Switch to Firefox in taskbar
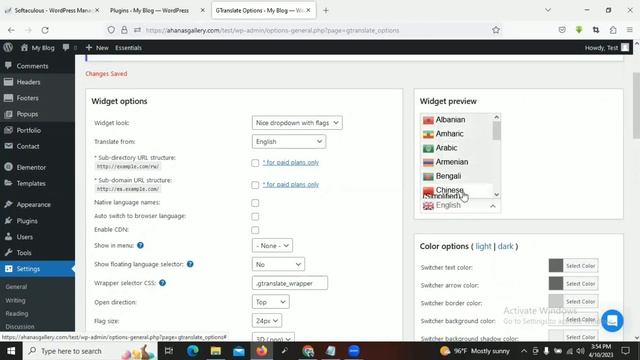640x360 pixels. tap(262, 351)
